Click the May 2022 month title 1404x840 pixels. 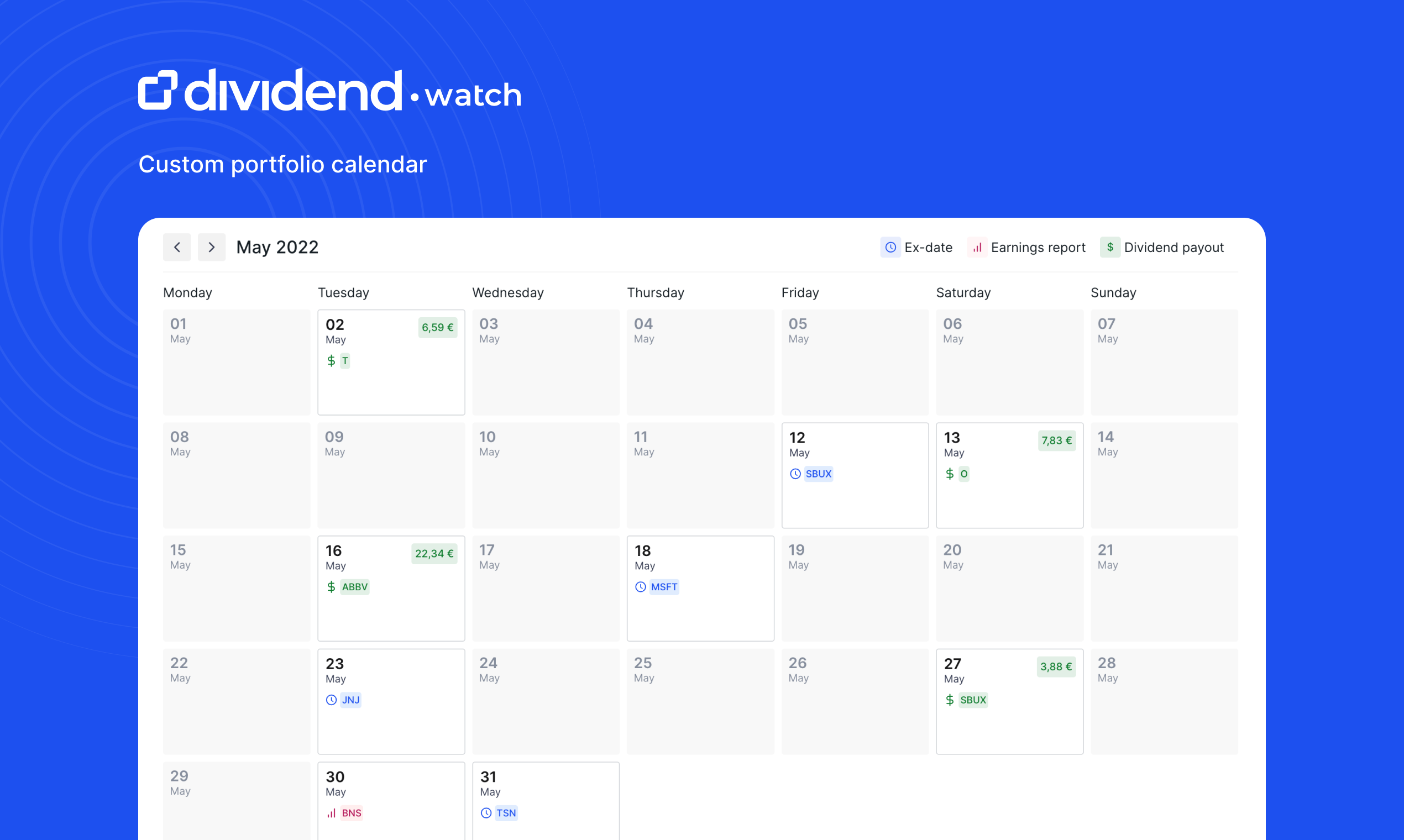tap(277, 247)
